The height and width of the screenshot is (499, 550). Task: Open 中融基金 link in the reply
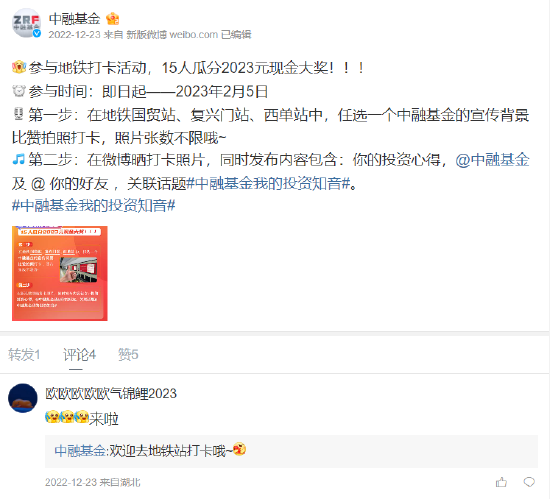[80, 450]
